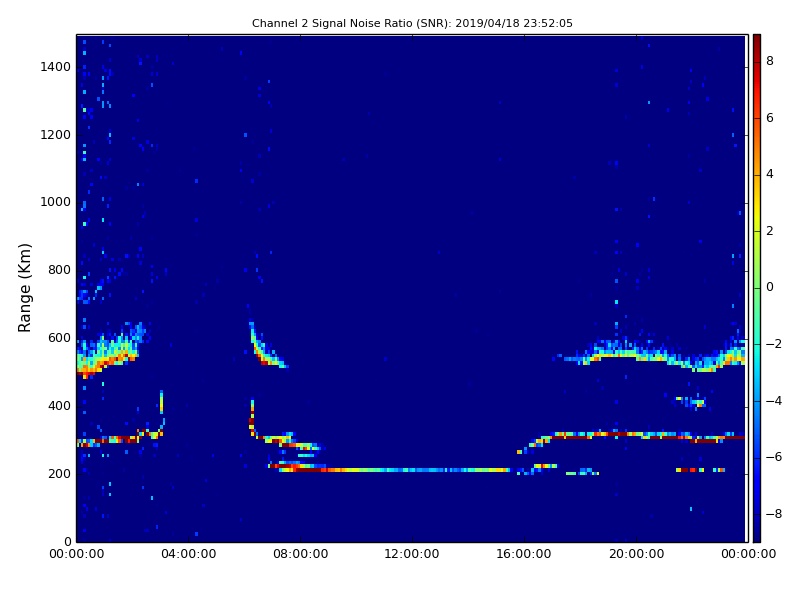Click the colorbar label 6

(x=770, y=118)
